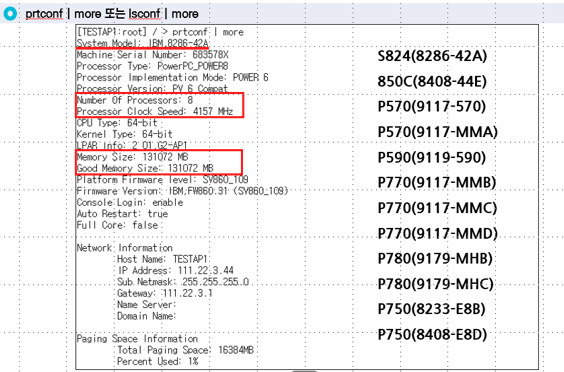
Task: Select 'Kernel Type: 64-bit' line
Action: click(124, 134)
